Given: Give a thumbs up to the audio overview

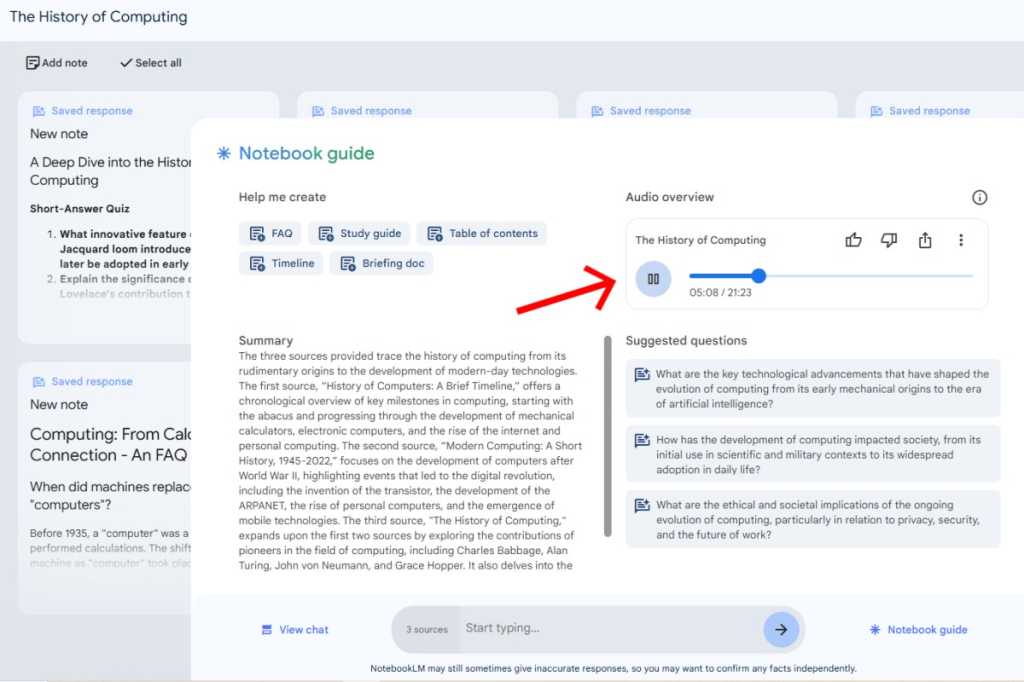Looking at the screenshot, I should pyautogui.click(x=853, y=240).
